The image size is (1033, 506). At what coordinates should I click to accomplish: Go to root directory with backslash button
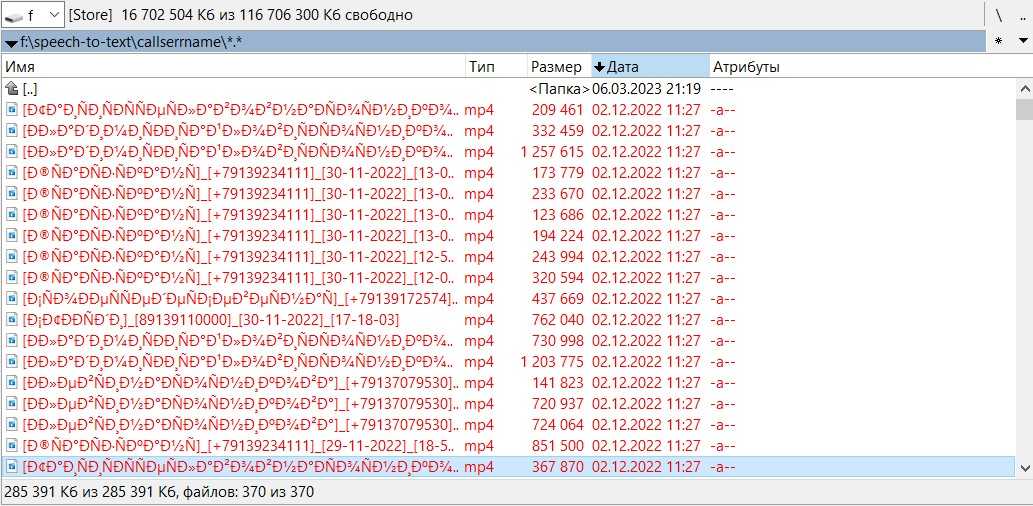998,15
